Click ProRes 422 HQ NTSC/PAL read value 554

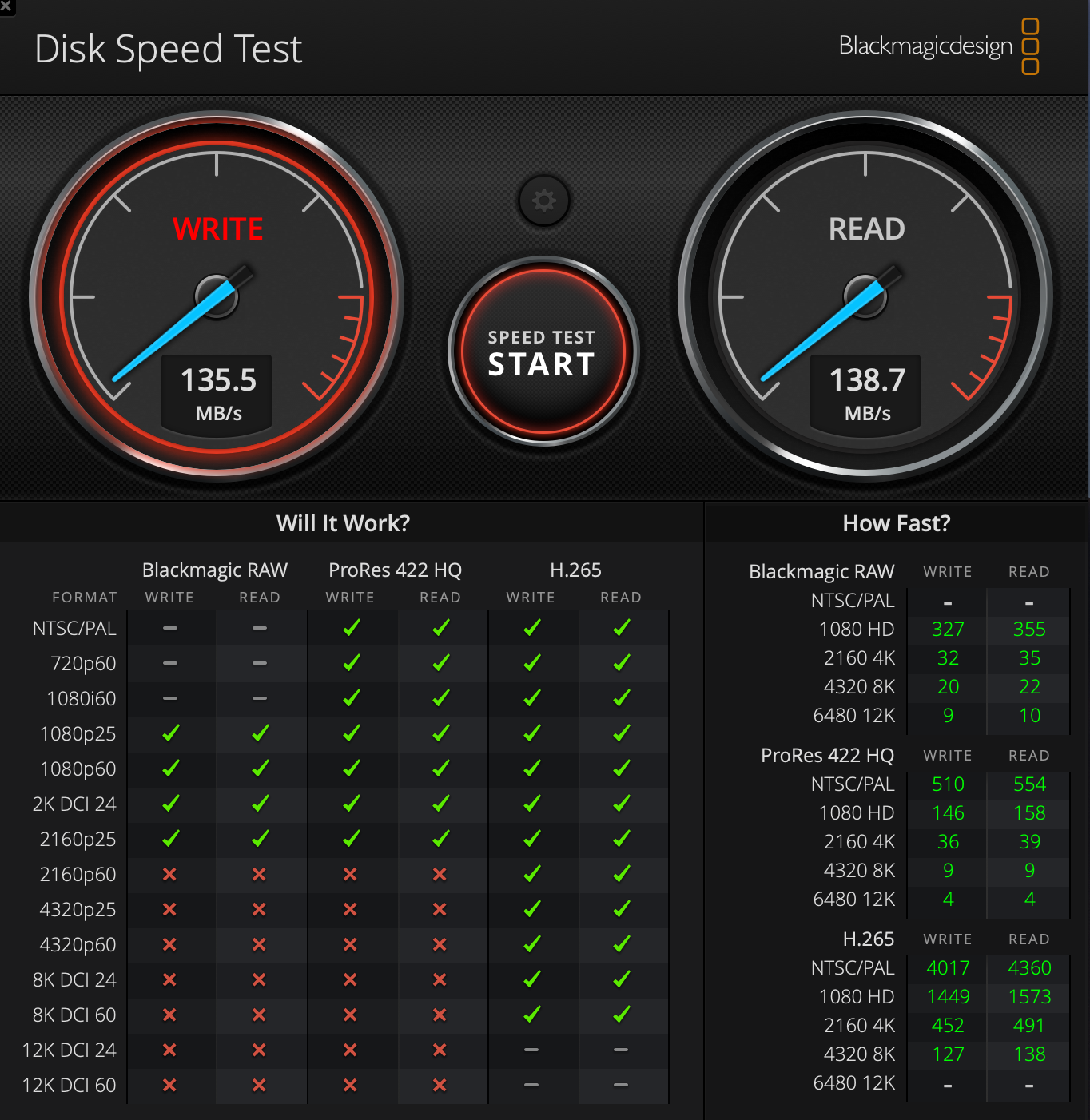coord(1029,784)
